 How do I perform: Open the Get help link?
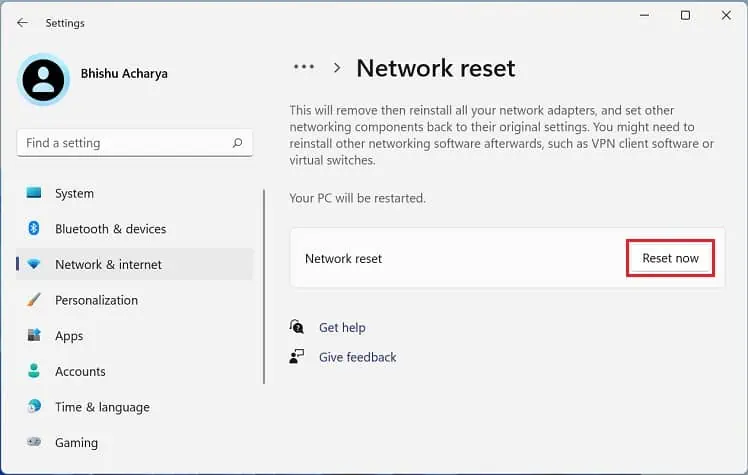pos(342,327)
